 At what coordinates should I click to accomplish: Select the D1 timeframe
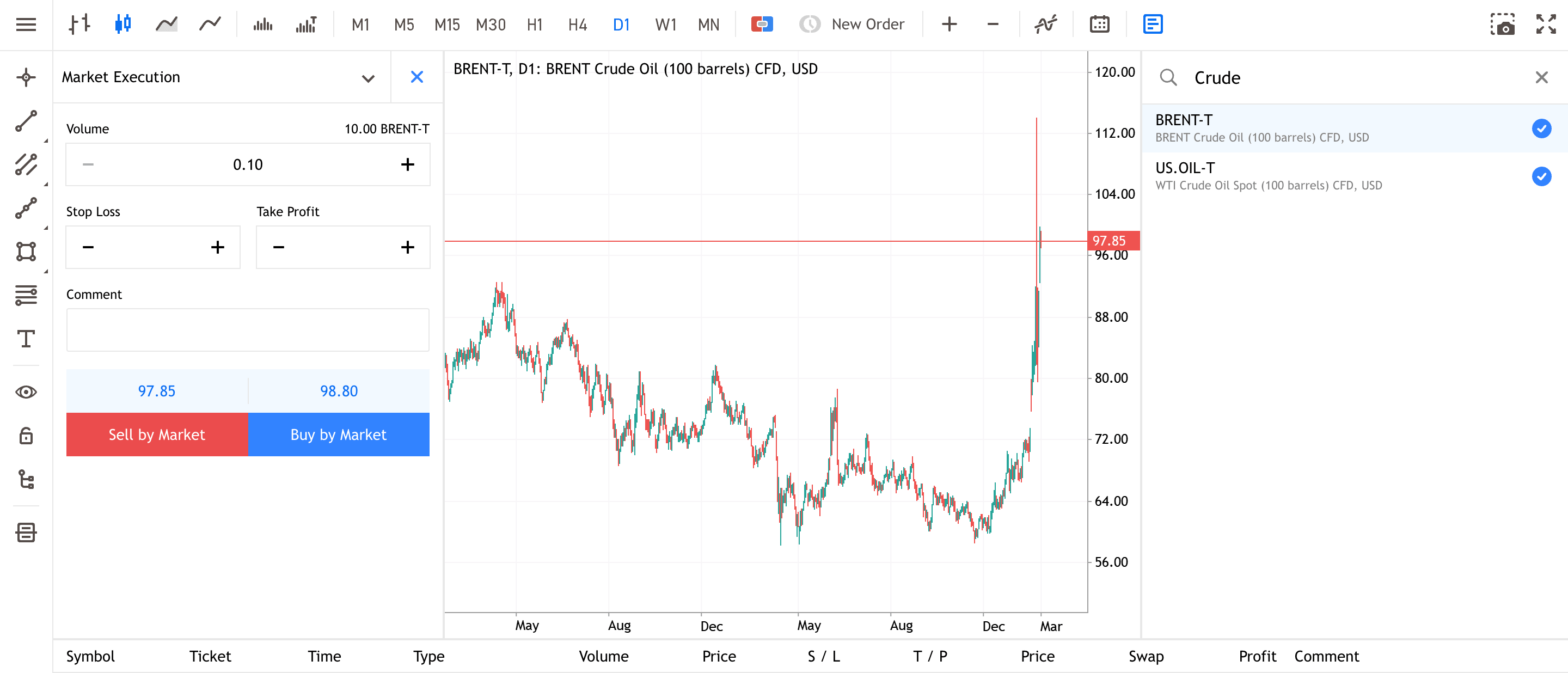click(x=621, y=25)
